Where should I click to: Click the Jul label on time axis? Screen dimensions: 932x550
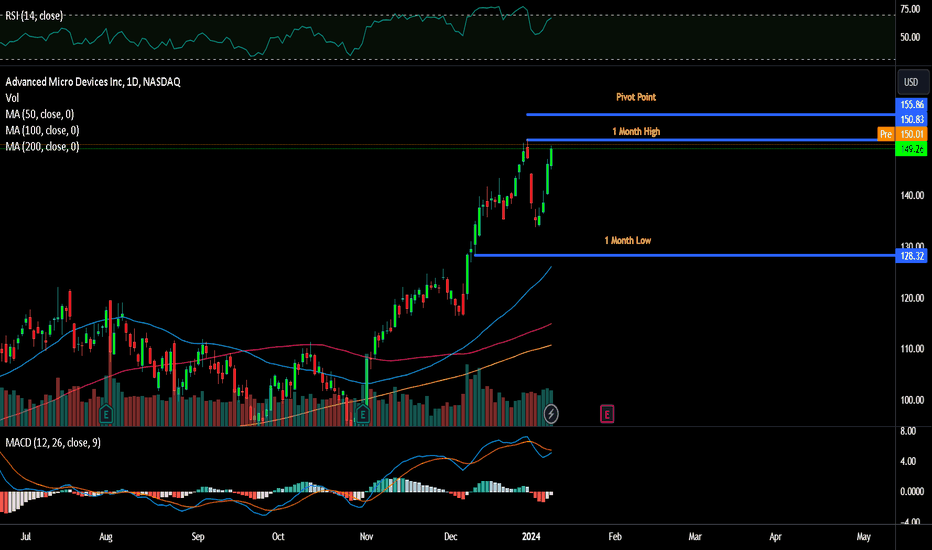coord(26,536)
